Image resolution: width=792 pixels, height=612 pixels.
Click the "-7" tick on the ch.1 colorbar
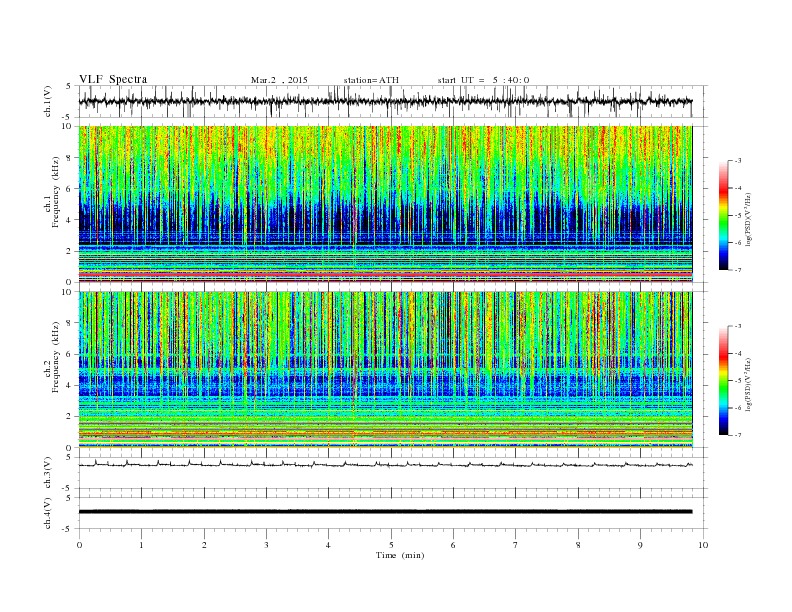pos(738,270)
